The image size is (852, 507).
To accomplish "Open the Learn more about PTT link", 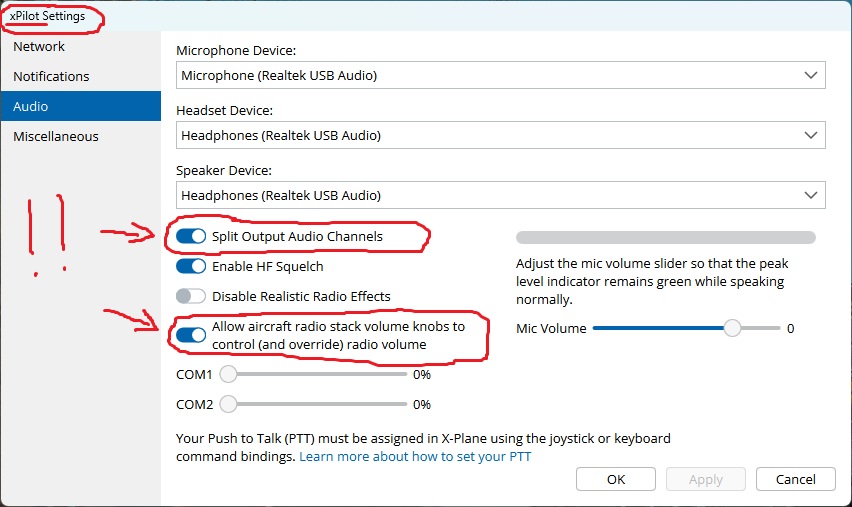I will 415,457.
